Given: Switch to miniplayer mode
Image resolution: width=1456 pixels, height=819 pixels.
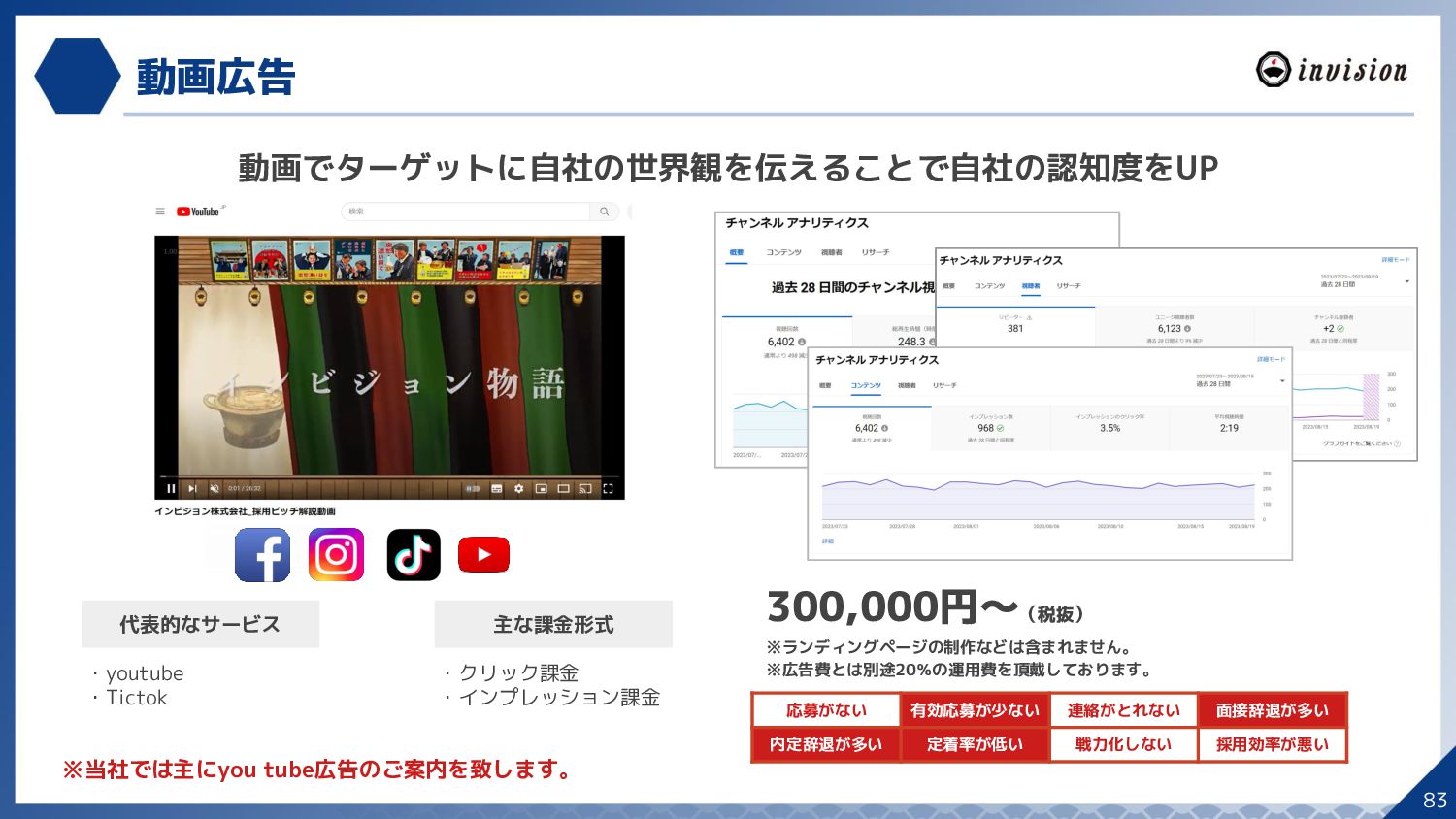Looking at the screenshot, I should [541, 489].
